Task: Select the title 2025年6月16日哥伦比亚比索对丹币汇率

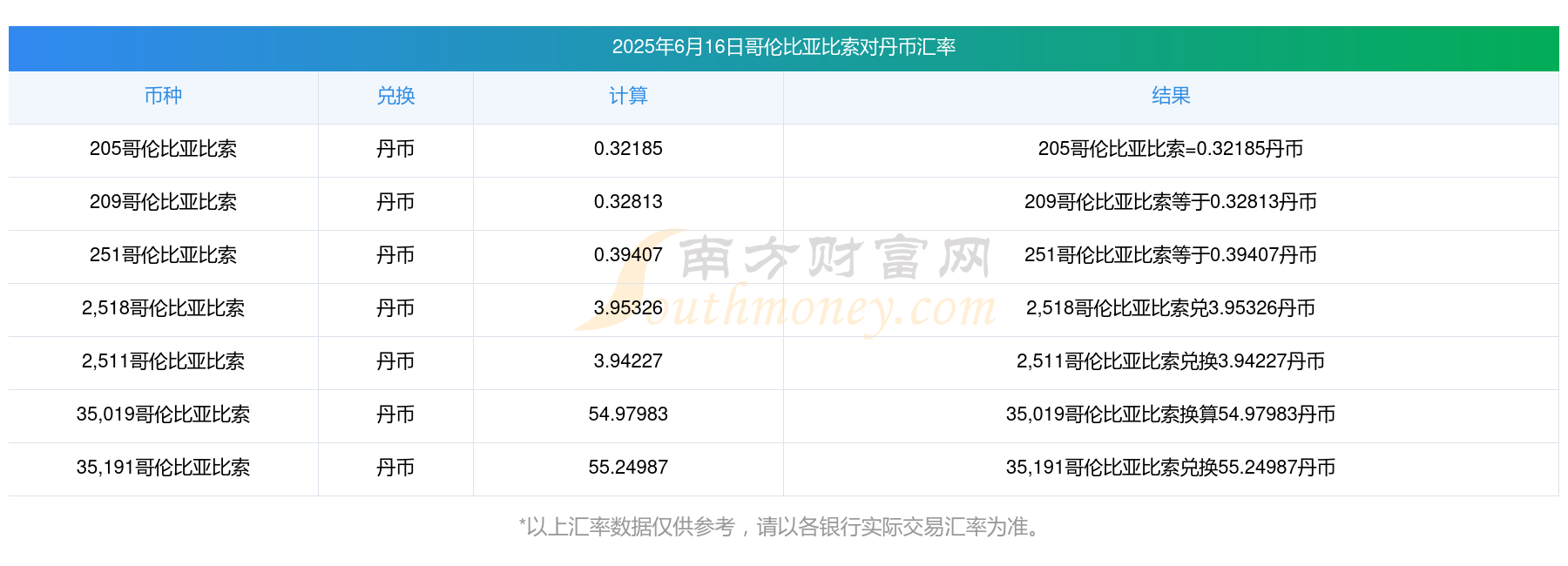Action: [x=784, y=47]
